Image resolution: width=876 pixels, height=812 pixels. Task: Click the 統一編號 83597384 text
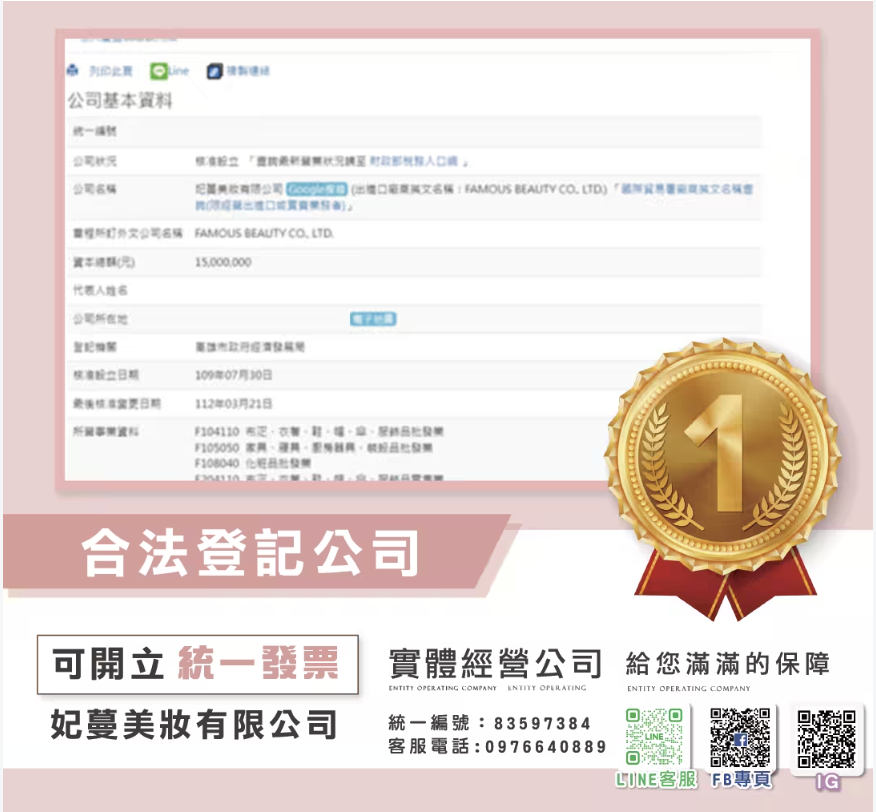[x=489, y=723]
